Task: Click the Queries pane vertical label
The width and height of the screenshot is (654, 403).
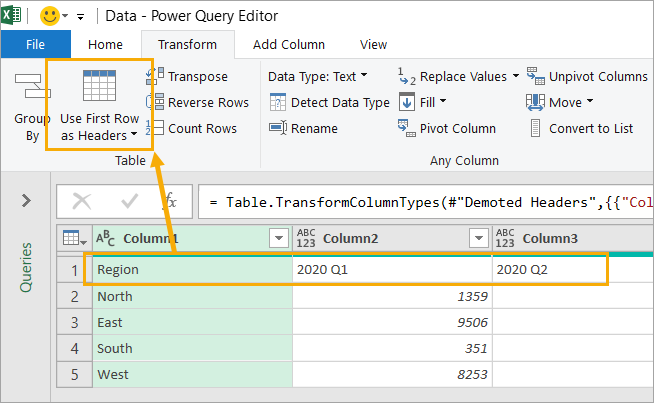Action: click(26, 267)
